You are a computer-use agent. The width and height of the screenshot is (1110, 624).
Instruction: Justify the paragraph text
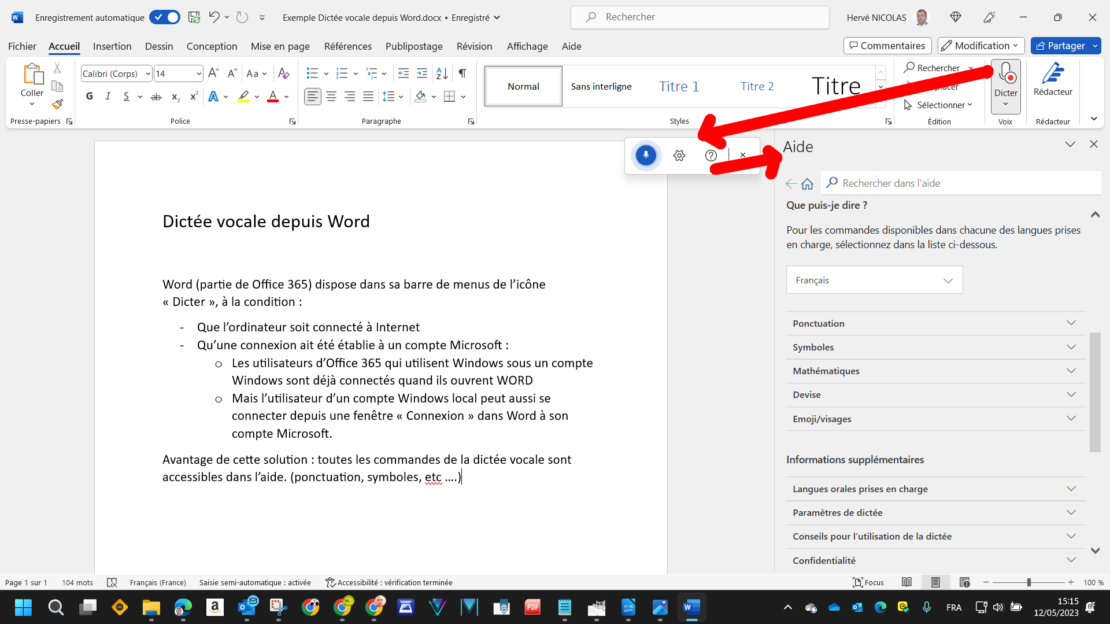pos(368,96)
